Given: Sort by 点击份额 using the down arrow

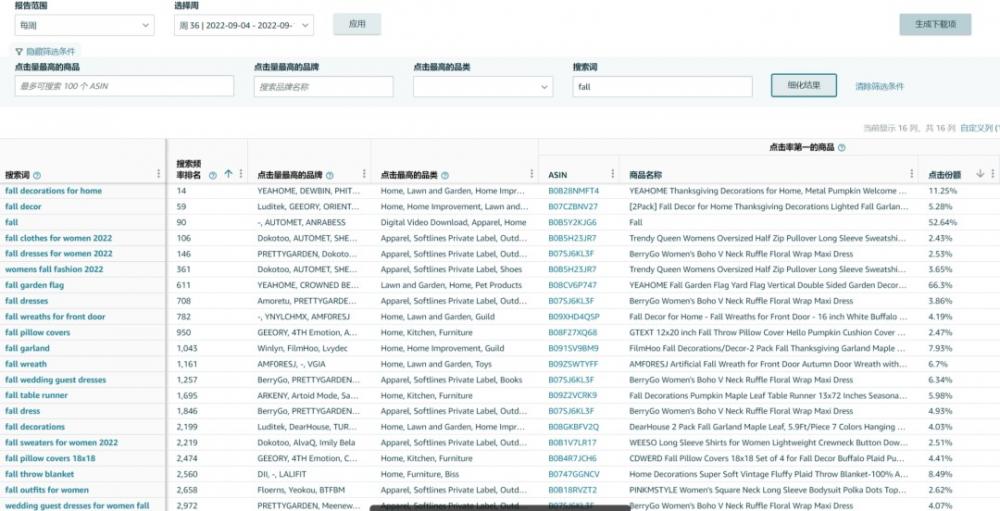Looking at the screenshot, I should 980,174.
